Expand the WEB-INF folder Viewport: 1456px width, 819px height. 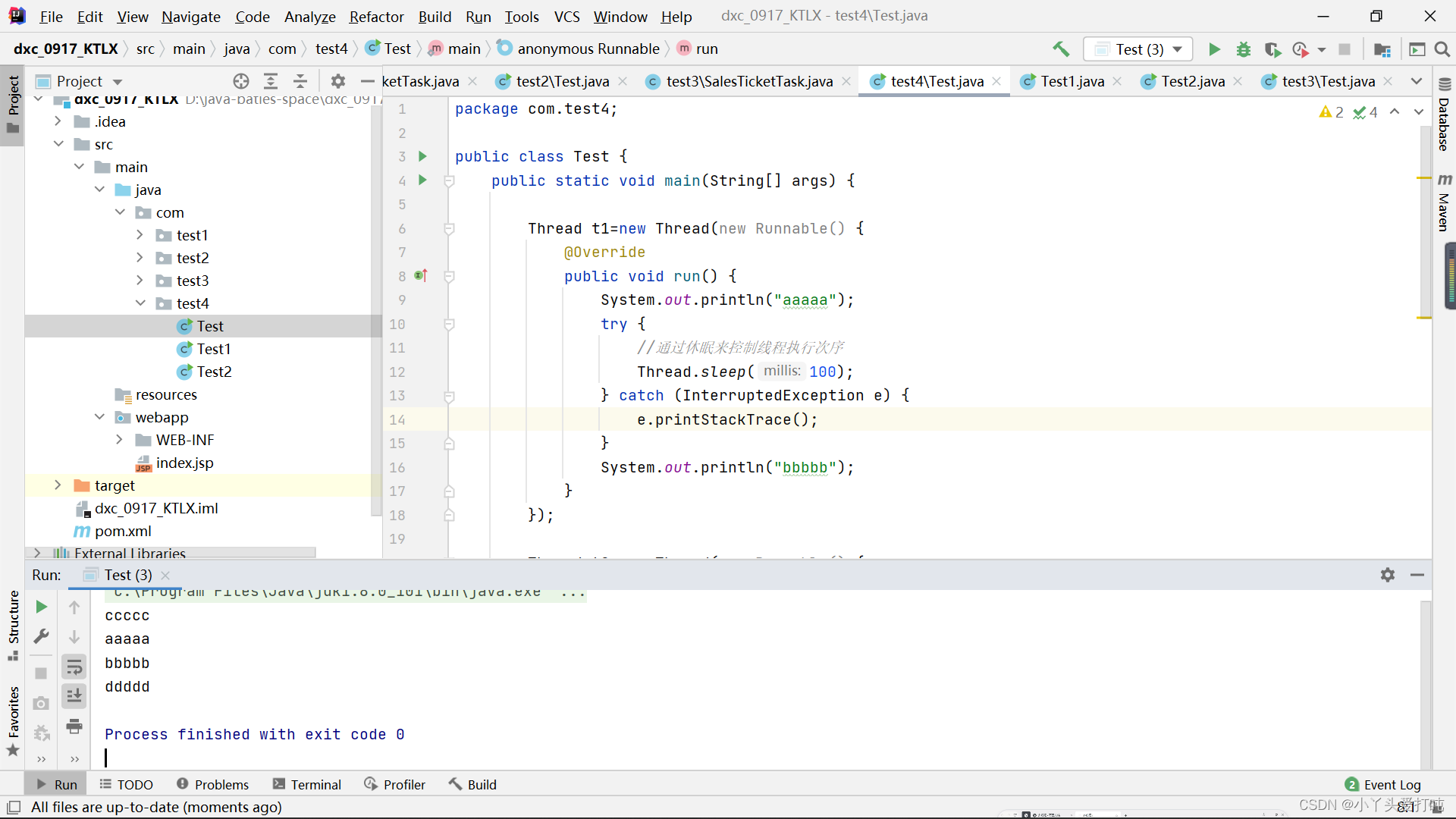(x=119, y=440)
